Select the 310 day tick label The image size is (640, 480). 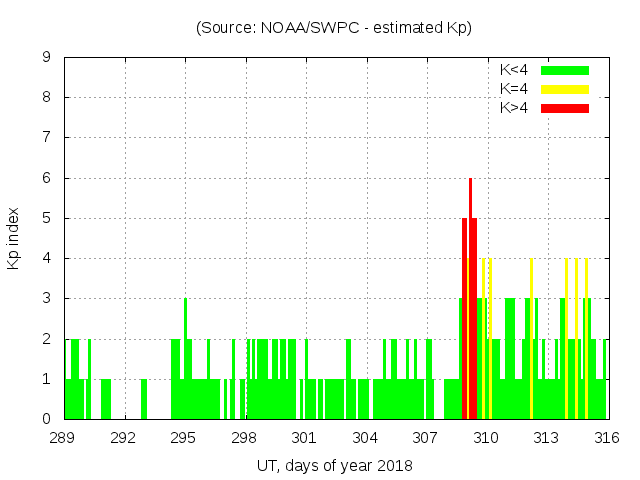click(x=486, y=437)
